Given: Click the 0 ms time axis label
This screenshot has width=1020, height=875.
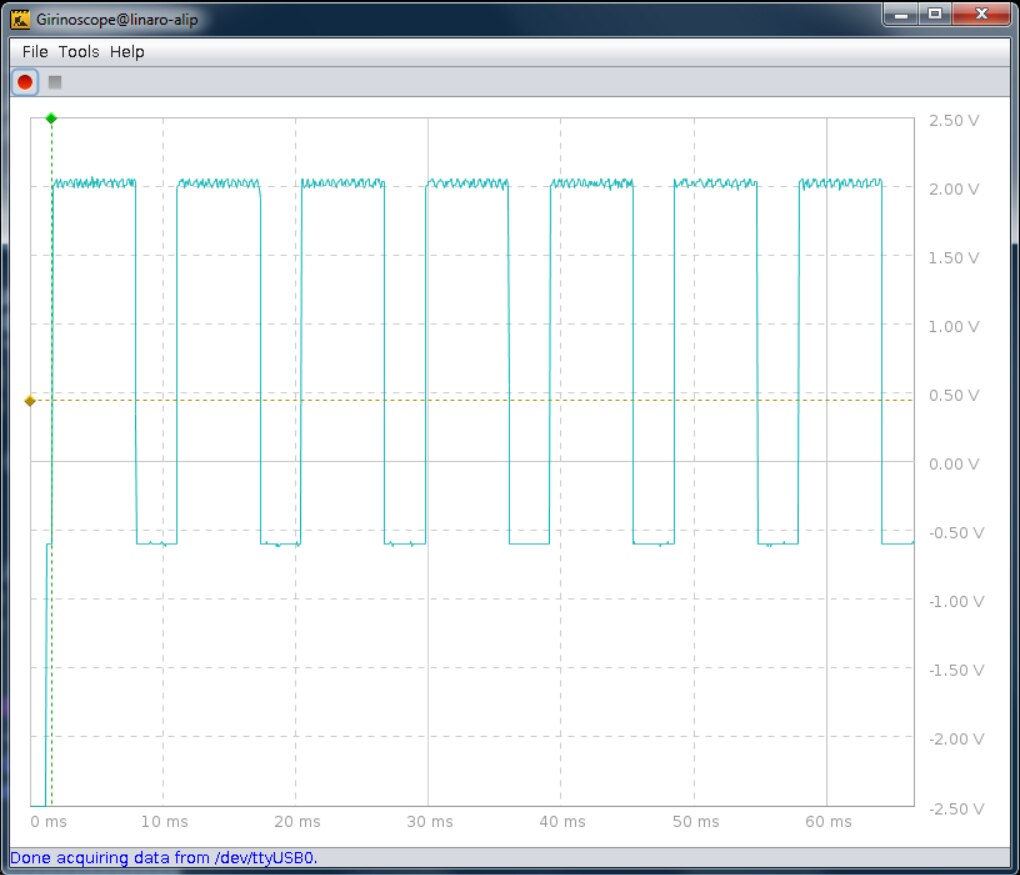Looking at the screenshot, I should [x=48, y=822].
